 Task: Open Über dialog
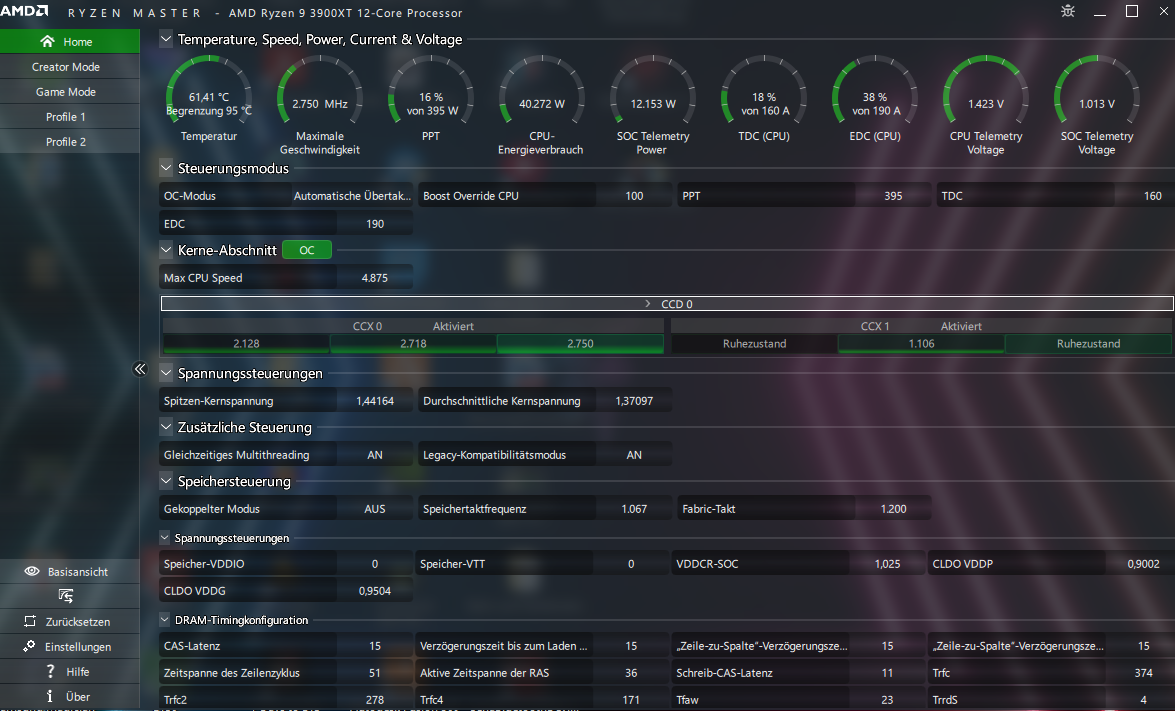pos(70,696)
